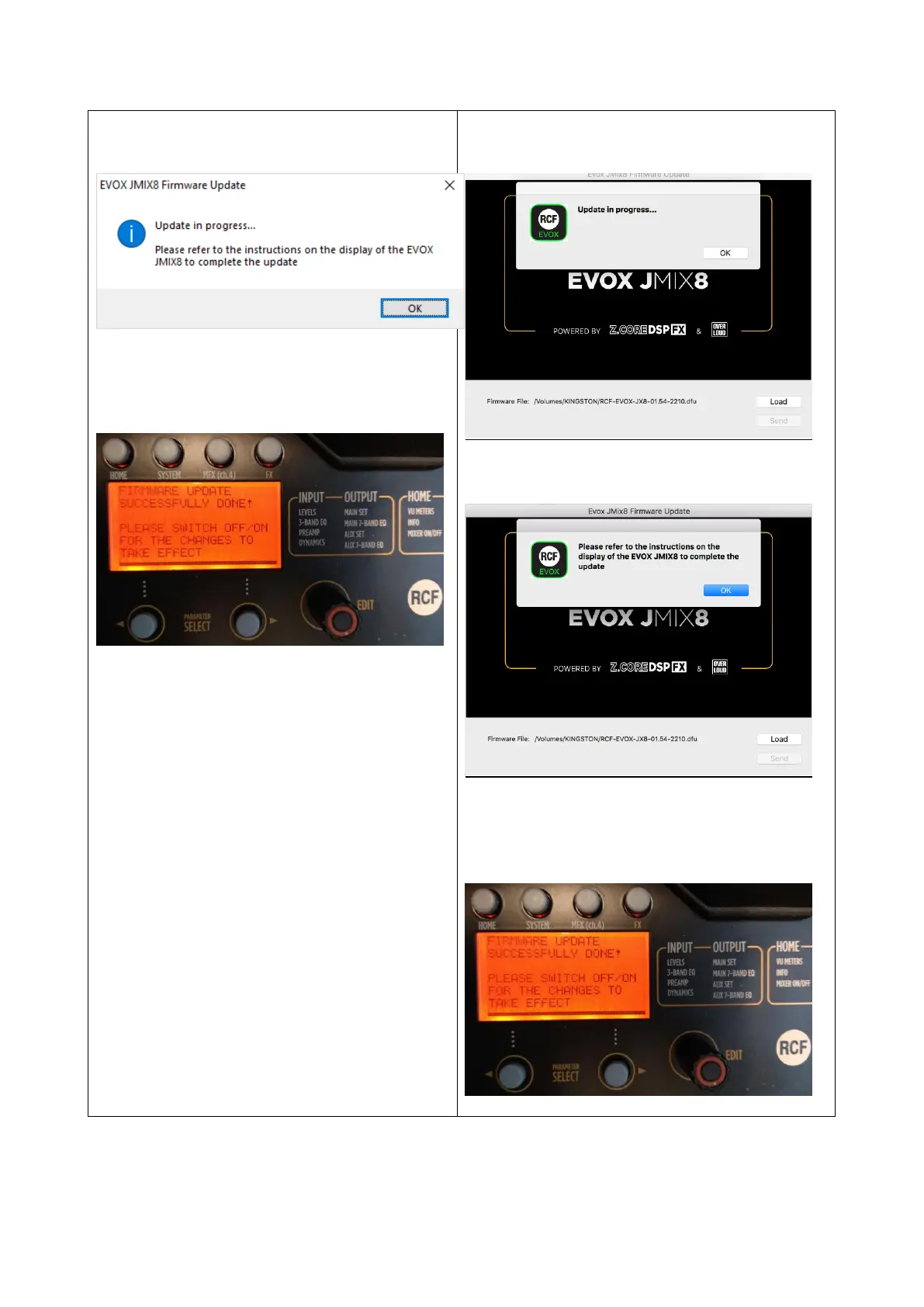924x1307 pixels.
Task: Click the right mixer photo showing the firmware message
Action: pyautogui.click(x=638, y=990)
